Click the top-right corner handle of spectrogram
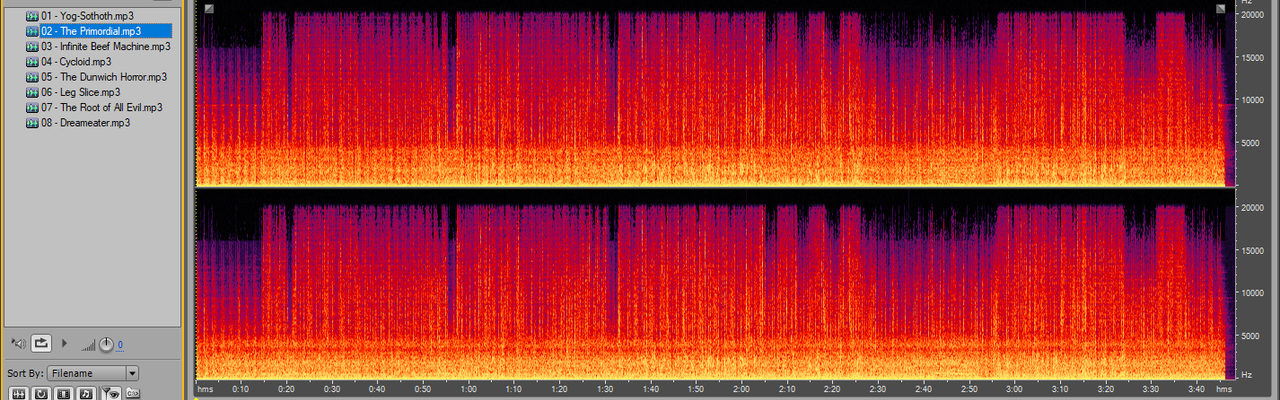This screenshot has width=1280, height=400. pos(1221,9)
